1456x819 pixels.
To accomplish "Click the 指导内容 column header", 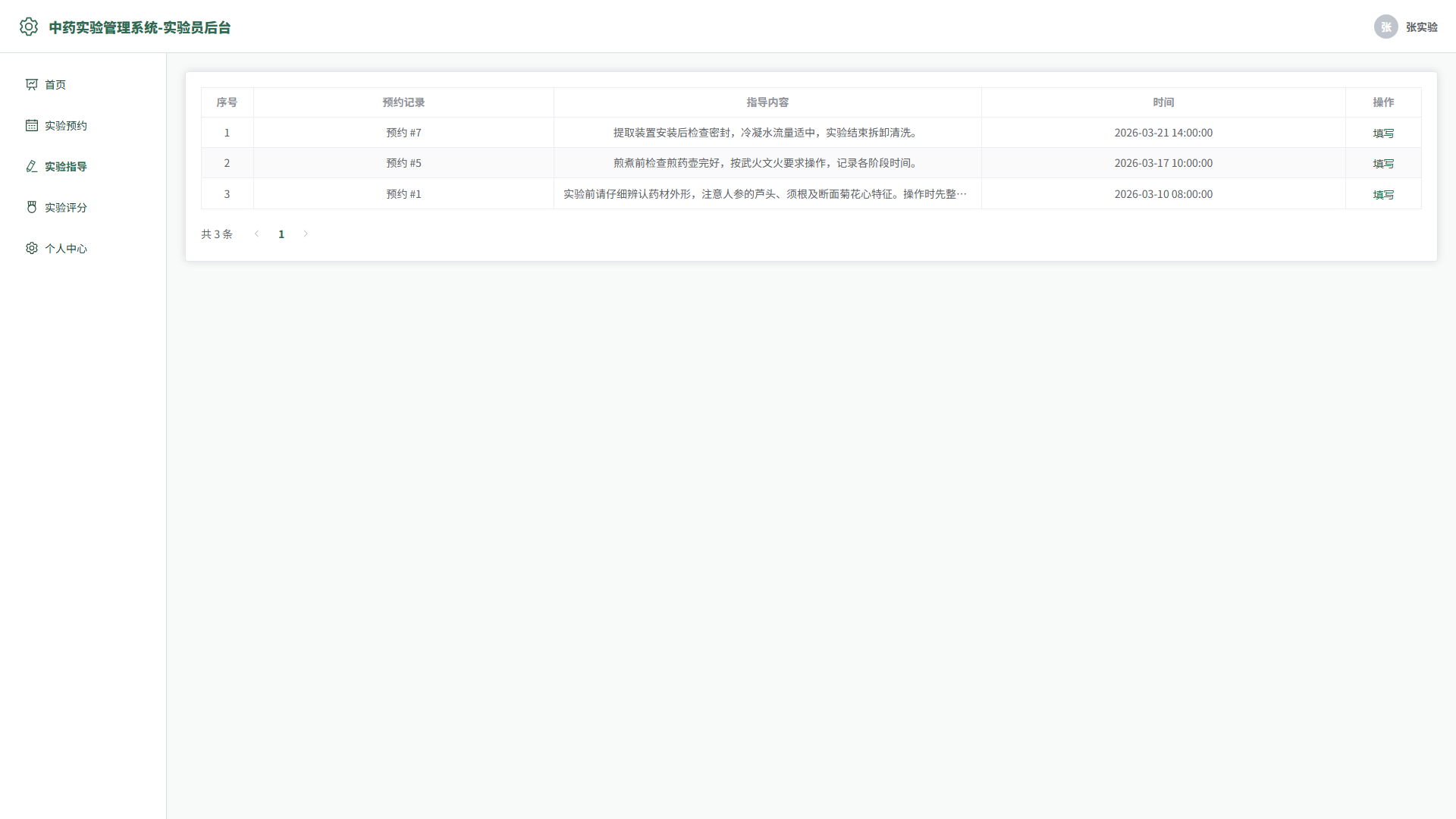I will pyautogui.click(x=767, y=102).
